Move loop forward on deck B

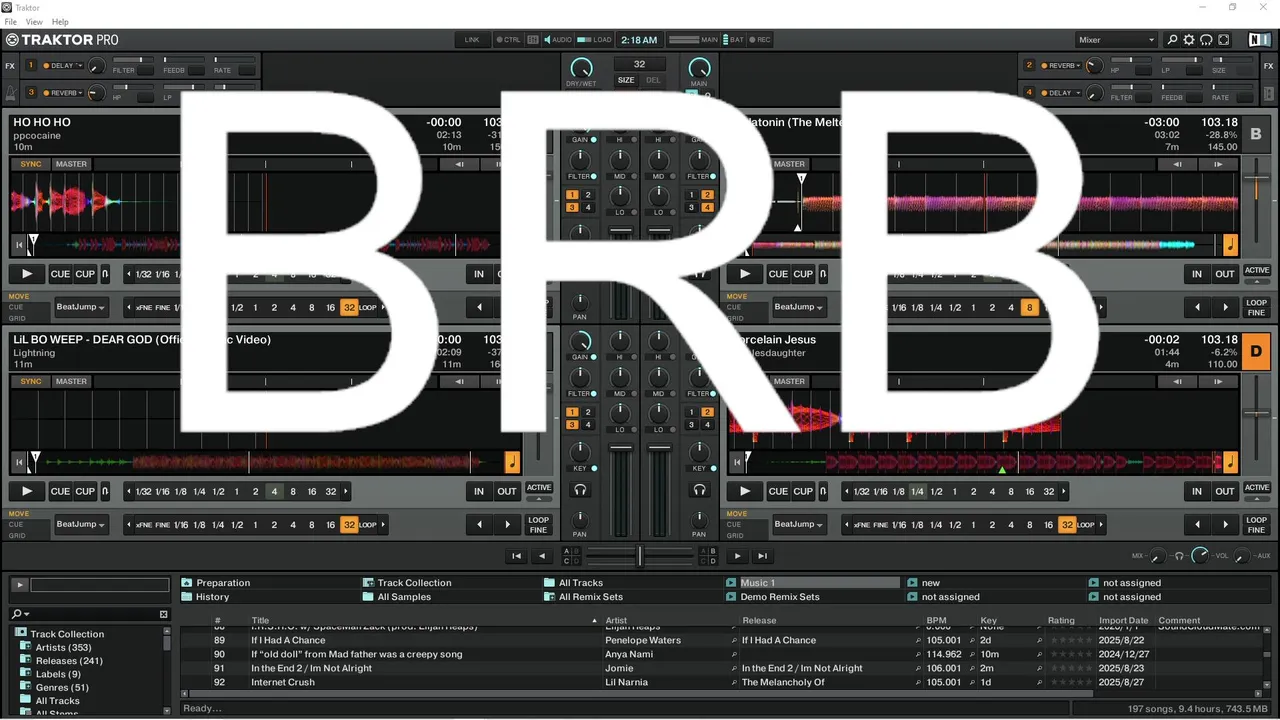click(x=1226, y=307)
